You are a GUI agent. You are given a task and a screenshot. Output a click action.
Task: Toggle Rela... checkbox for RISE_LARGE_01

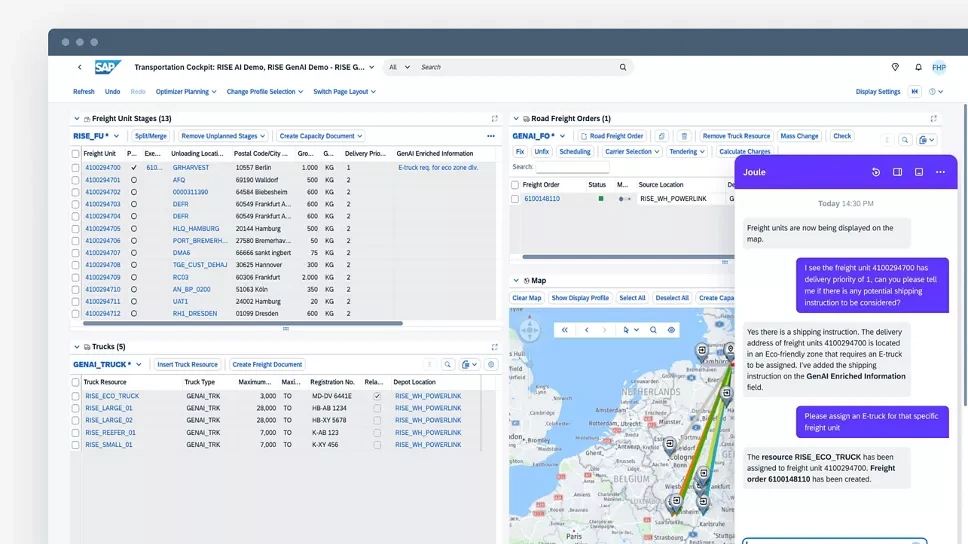tap(377, 408)
